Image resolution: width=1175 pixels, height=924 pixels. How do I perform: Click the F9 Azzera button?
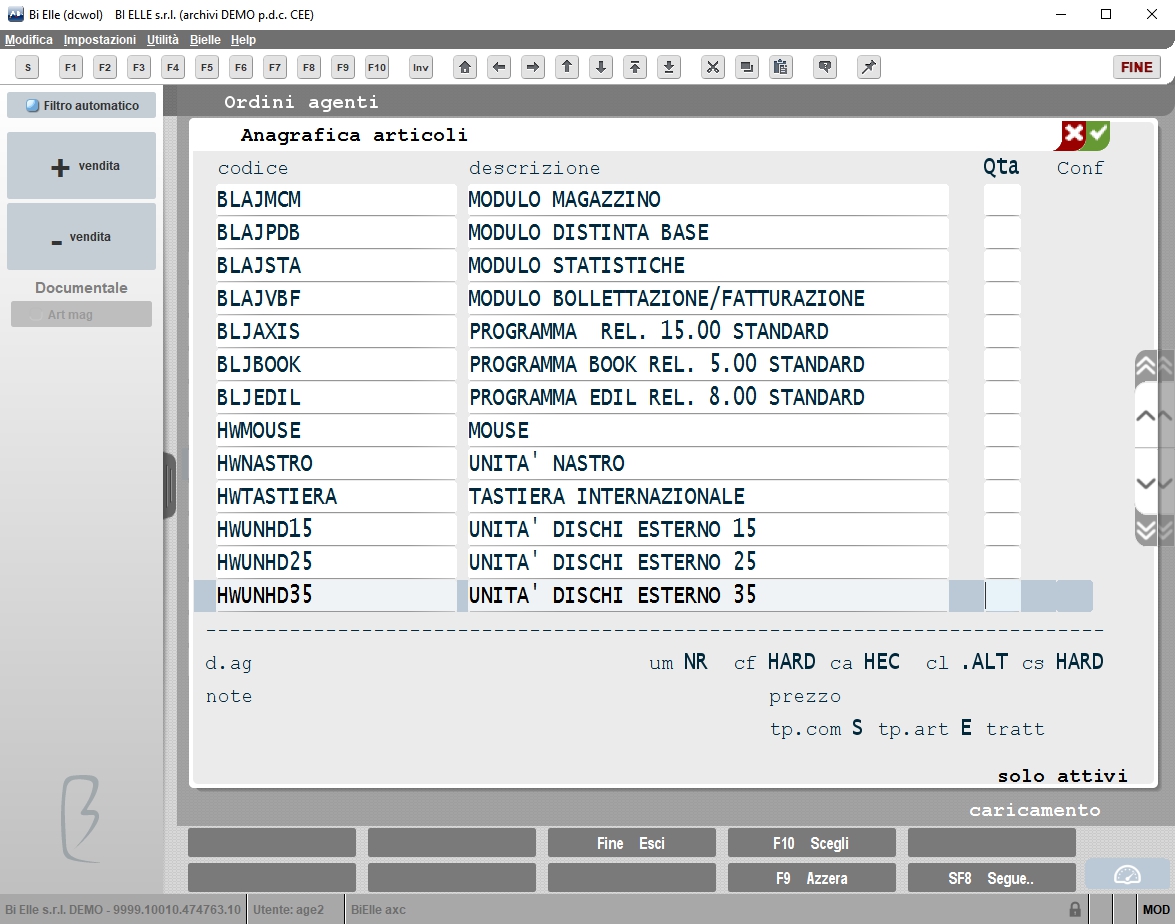point(812,878)
